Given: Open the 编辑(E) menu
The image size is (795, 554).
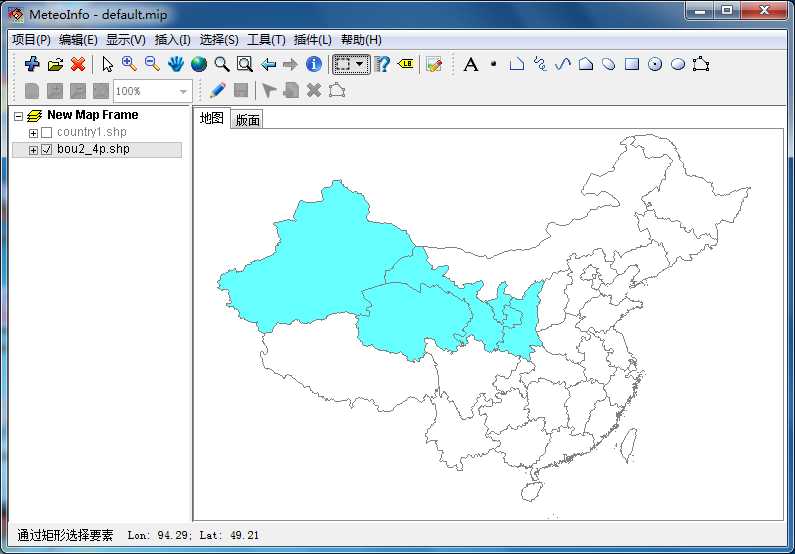Looking at the screenshot, I should point(78,40).
